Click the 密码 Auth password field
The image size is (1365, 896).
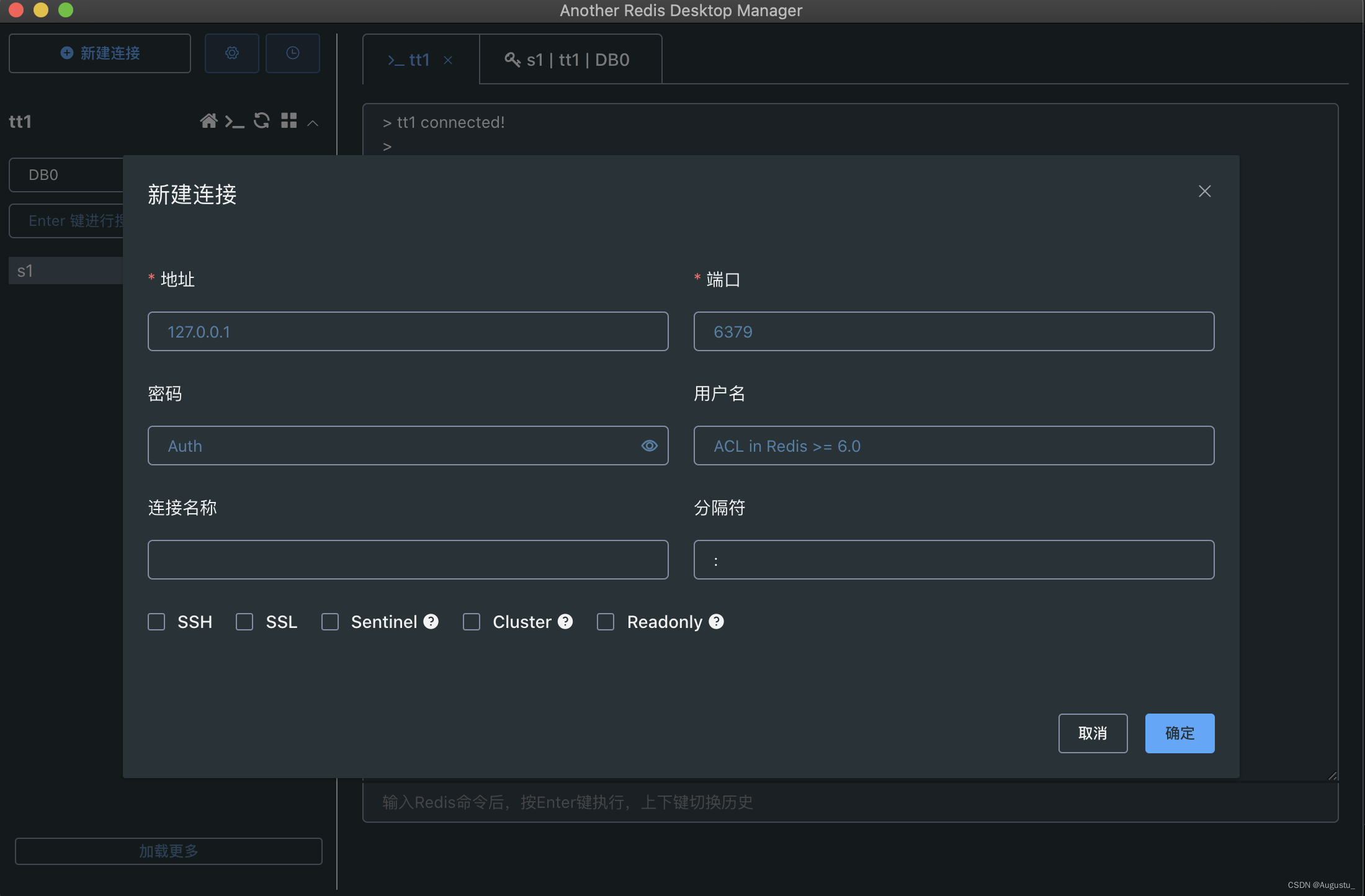[408, 446]
